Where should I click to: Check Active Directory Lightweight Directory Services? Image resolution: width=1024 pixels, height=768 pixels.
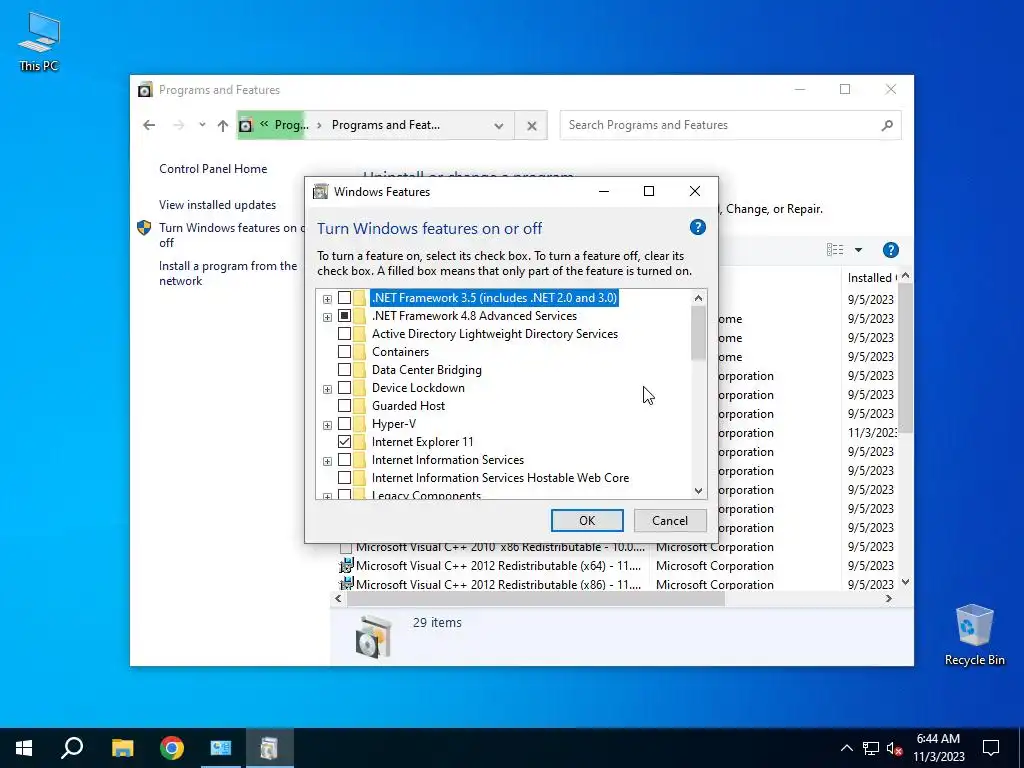344,334
